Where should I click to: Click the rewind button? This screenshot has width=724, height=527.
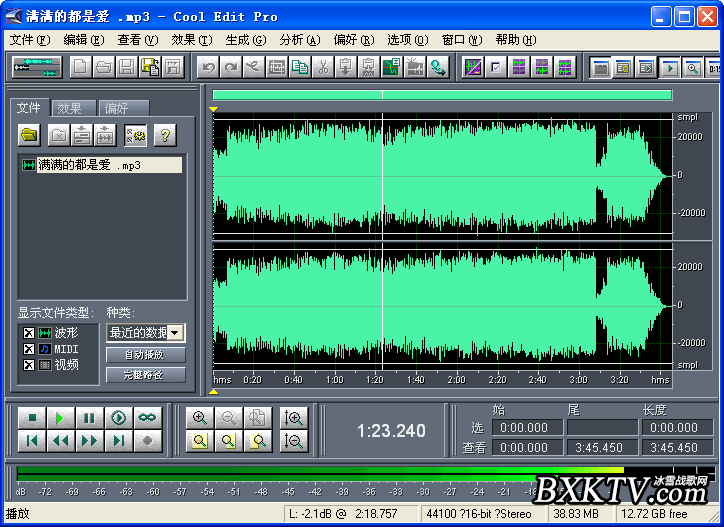60,441
